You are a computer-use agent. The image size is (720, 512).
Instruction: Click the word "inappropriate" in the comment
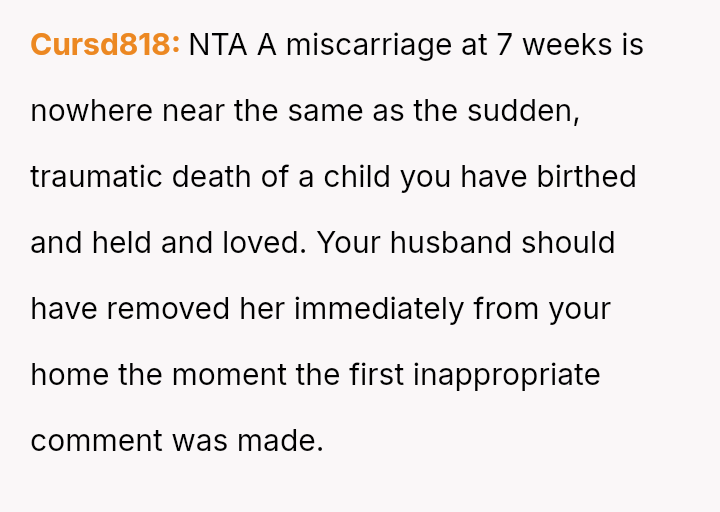507,375
